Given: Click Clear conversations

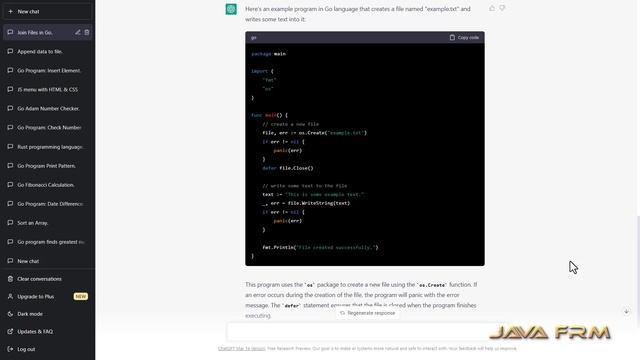Looking at the screenshot, I should coord(47,279).
